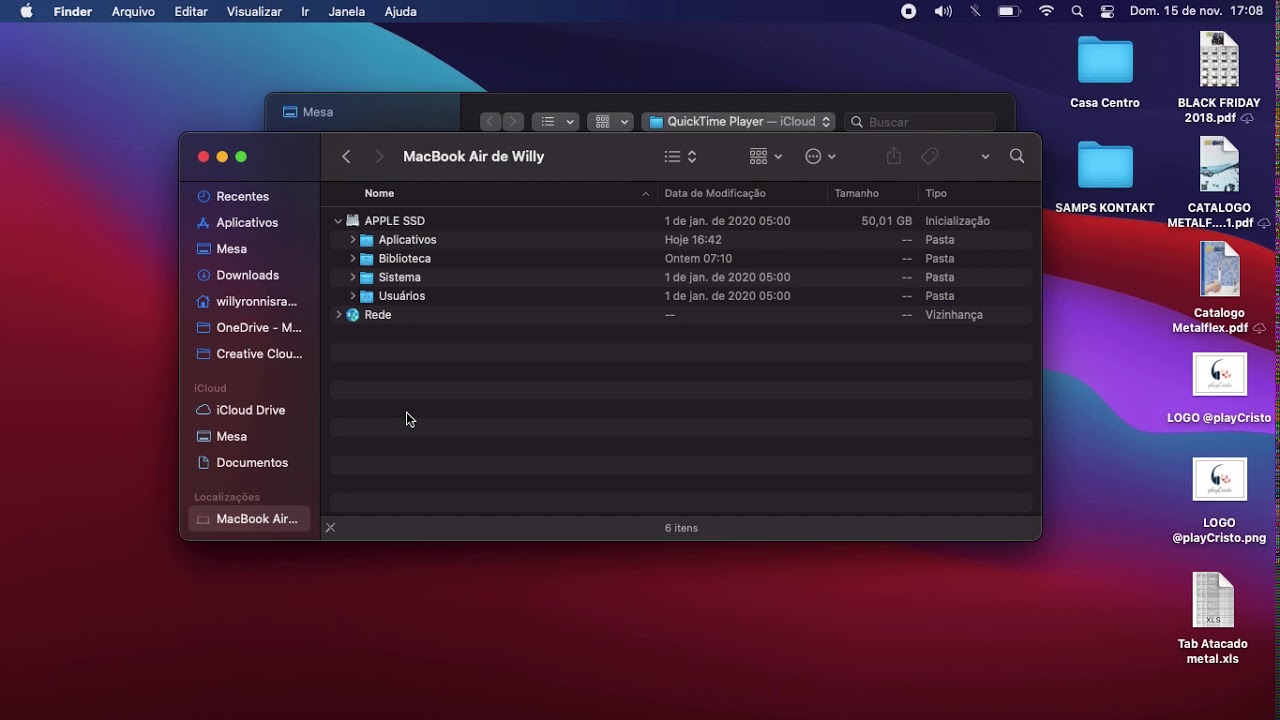This screenshot has height=720, width=1280.
Task: Expand the Sistema folder row
Action: click(352, 277)
